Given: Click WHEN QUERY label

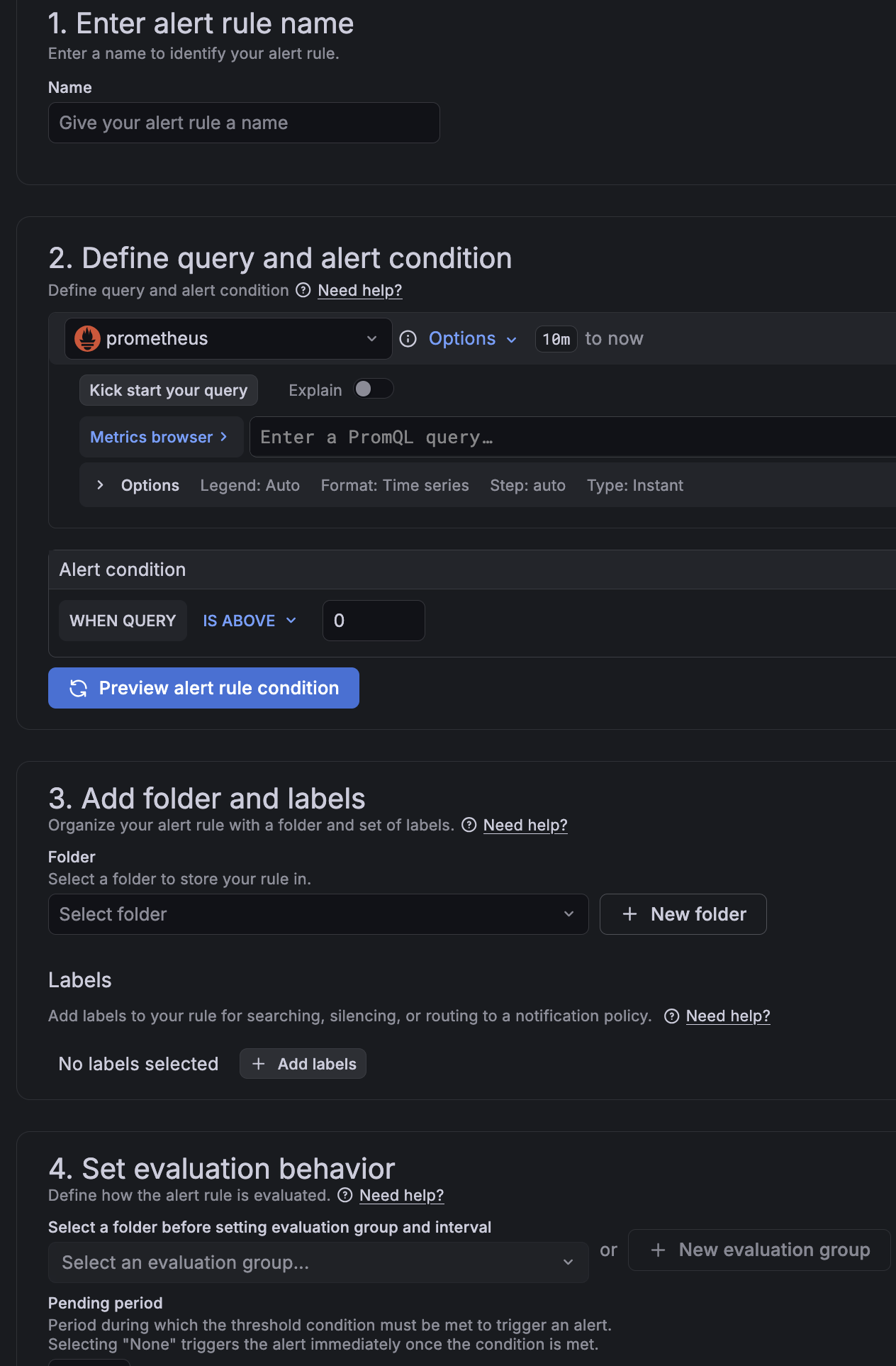Looking at the screenshot, I should [123, 621].
